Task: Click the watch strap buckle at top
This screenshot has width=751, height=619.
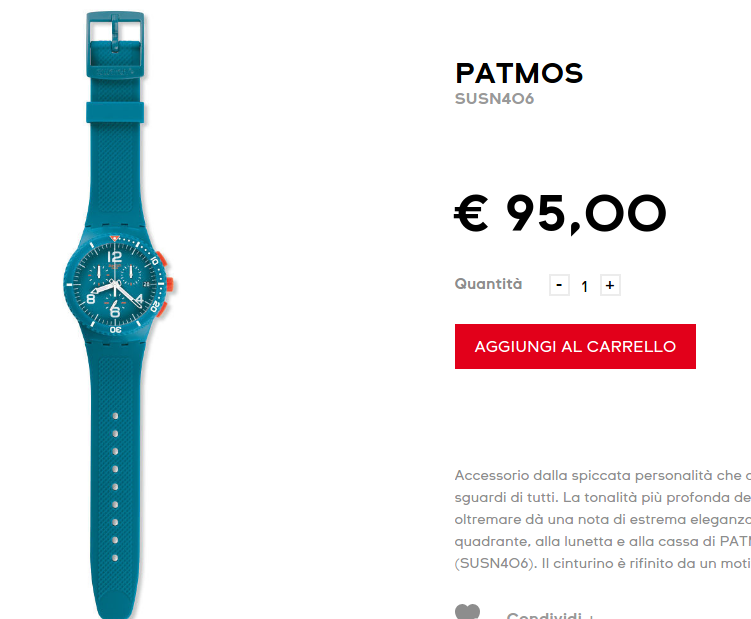Action: (115, 44)
